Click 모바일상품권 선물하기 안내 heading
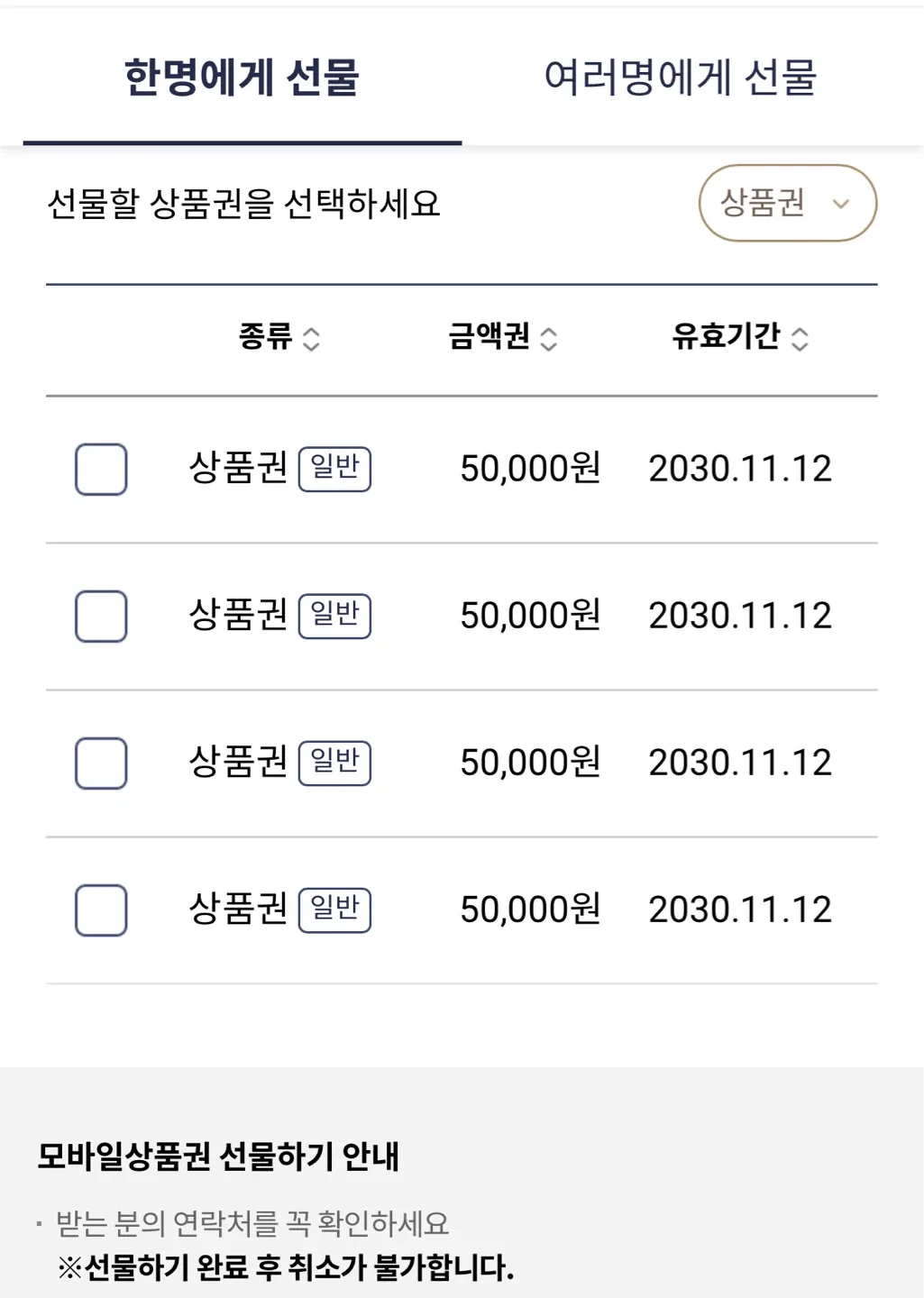 pyautogui.click(x=218, y=1156)
